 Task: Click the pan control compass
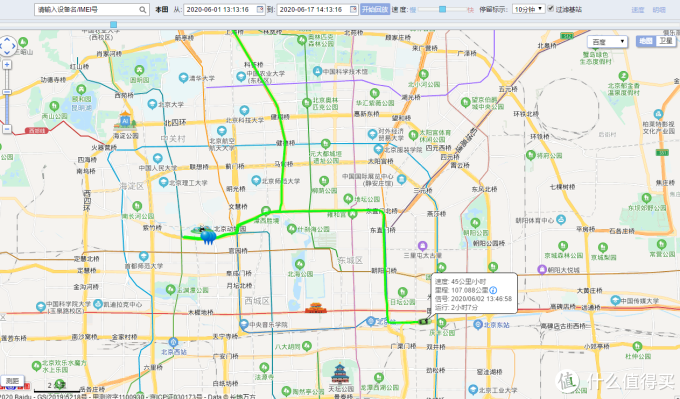(7, 46)
